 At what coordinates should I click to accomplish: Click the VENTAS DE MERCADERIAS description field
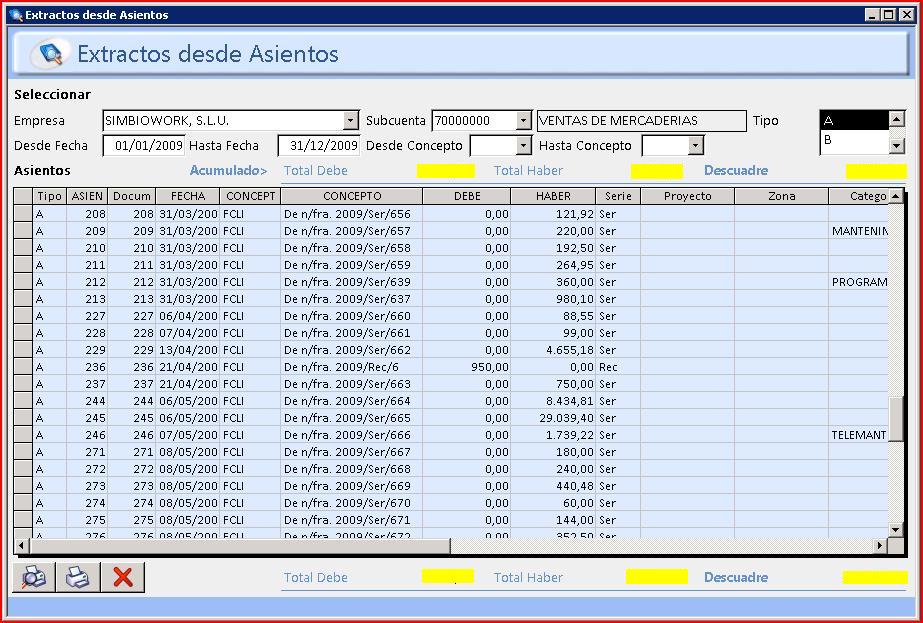point(641,121)
